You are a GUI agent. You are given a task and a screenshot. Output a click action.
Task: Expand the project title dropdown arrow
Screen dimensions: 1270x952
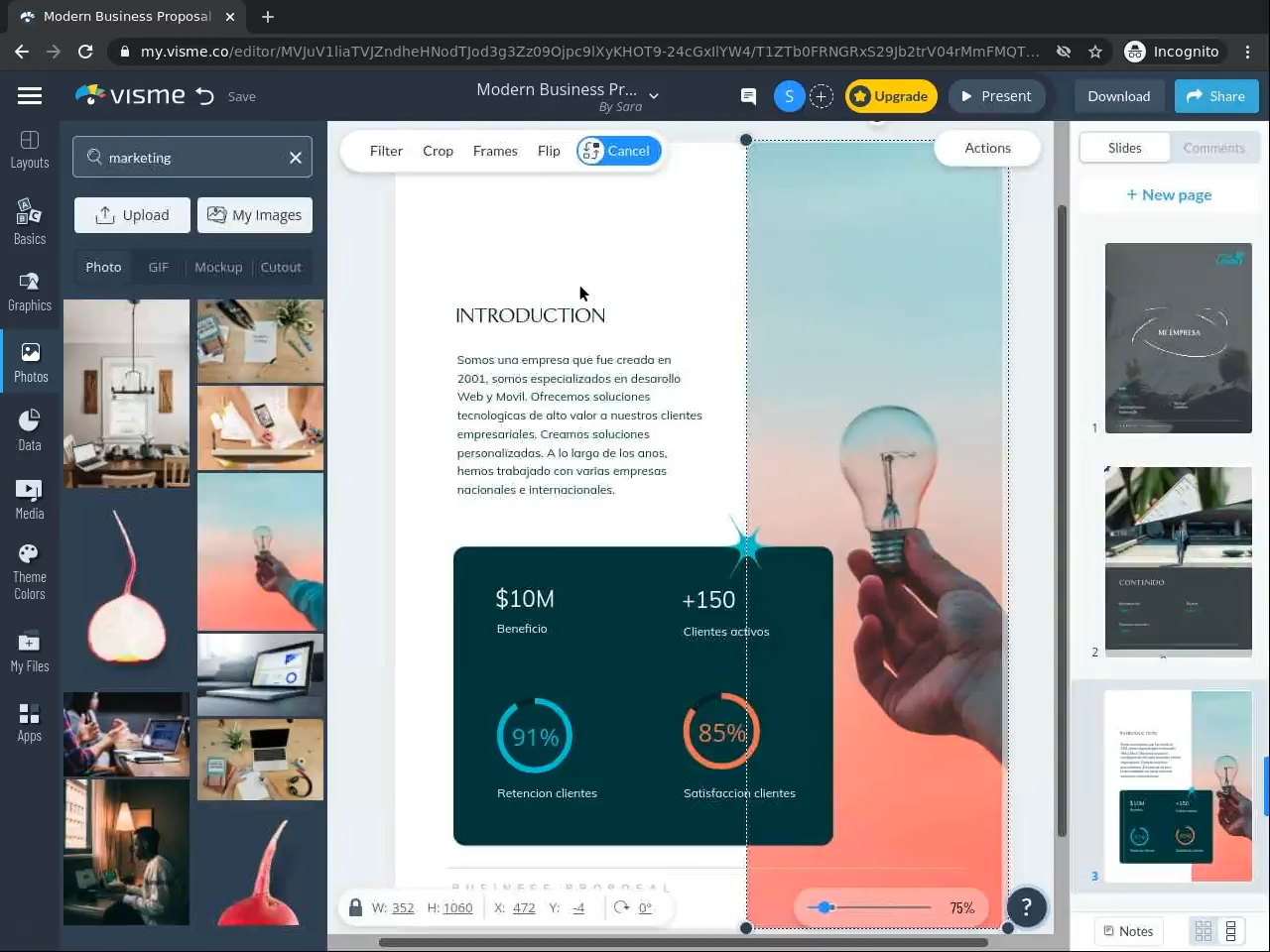pyautogui.click(x=654, y=96)
